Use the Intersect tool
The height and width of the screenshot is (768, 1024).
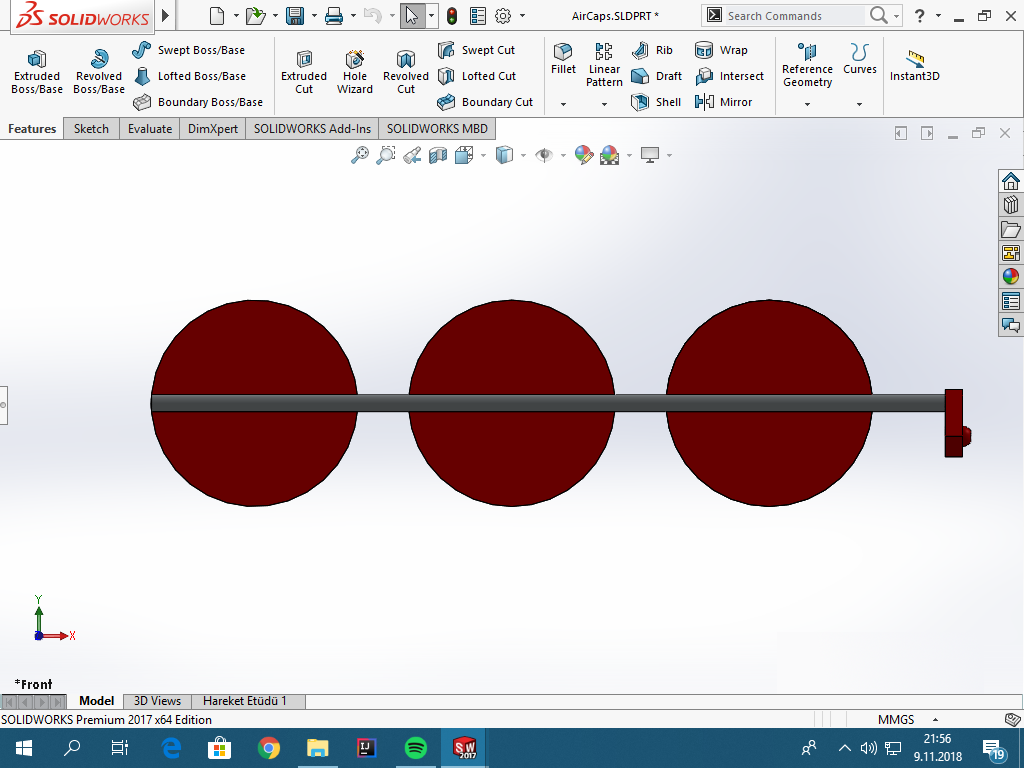[729, 76]
